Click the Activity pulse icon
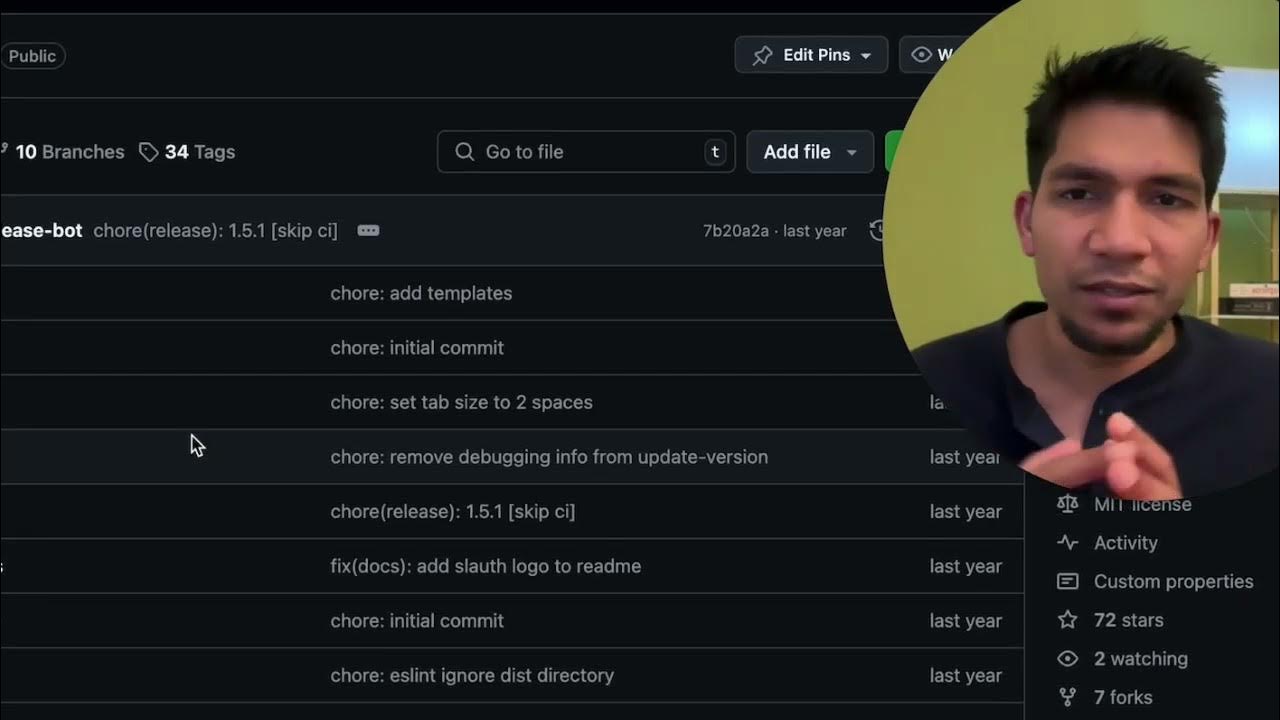The image size is (1280, 720). coord(1068,543)
